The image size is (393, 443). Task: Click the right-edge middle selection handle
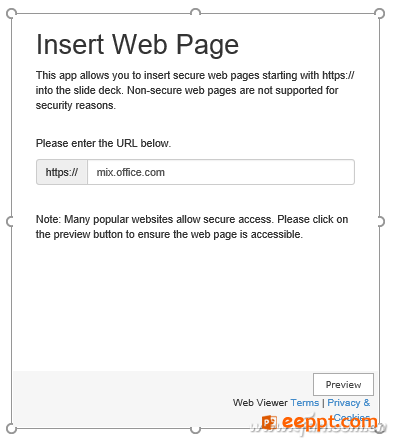coord(380,221)
